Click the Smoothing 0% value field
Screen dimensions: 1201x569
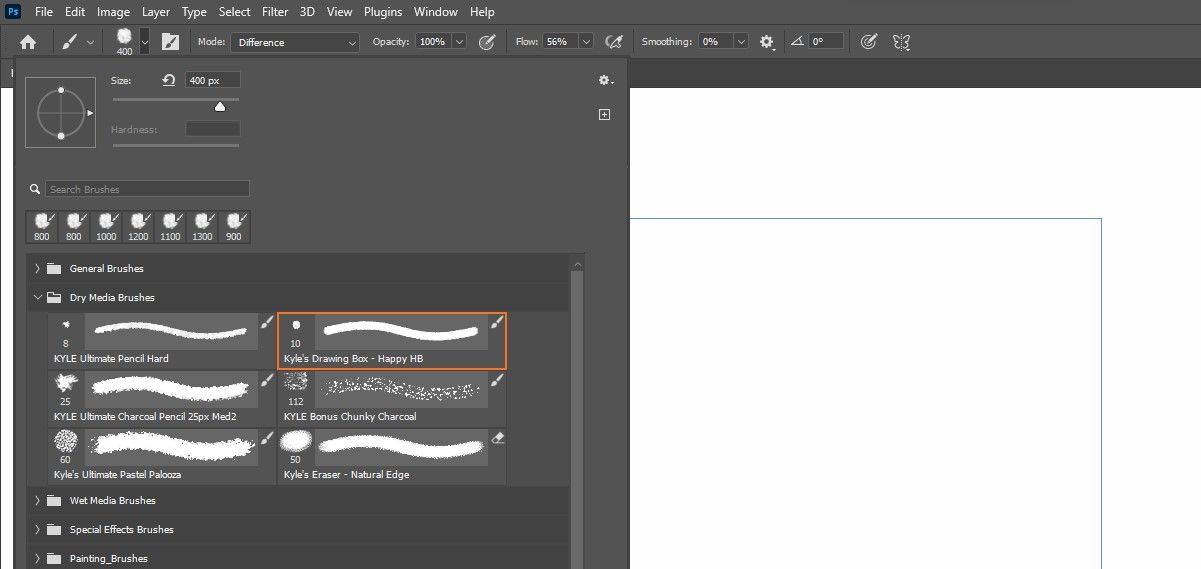tap(715, 42)
